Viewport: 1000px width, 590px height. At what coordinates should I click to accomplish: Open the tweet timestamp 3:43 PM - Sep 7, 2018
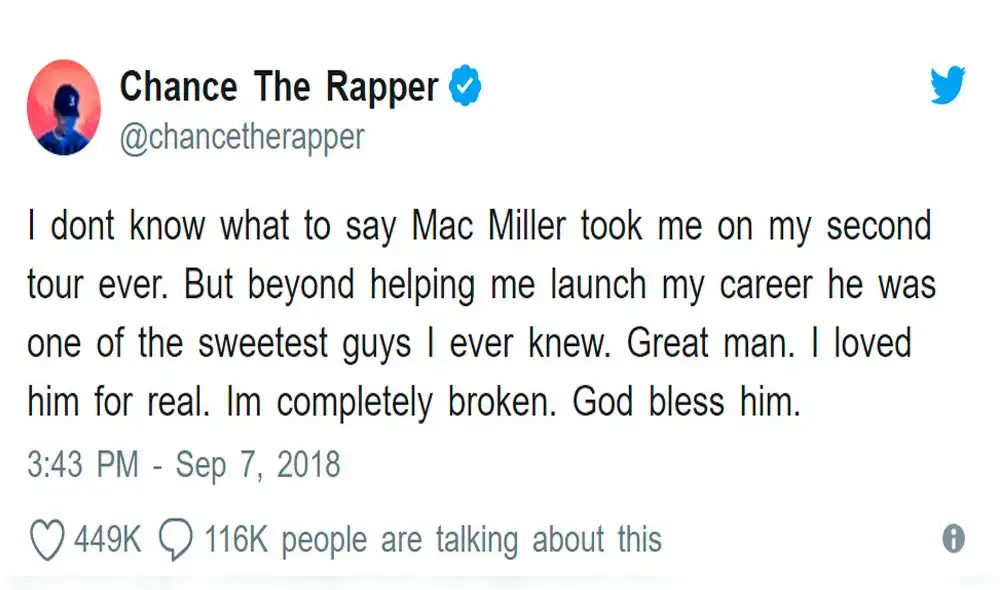pyautogui.click(x=182, y=464)
